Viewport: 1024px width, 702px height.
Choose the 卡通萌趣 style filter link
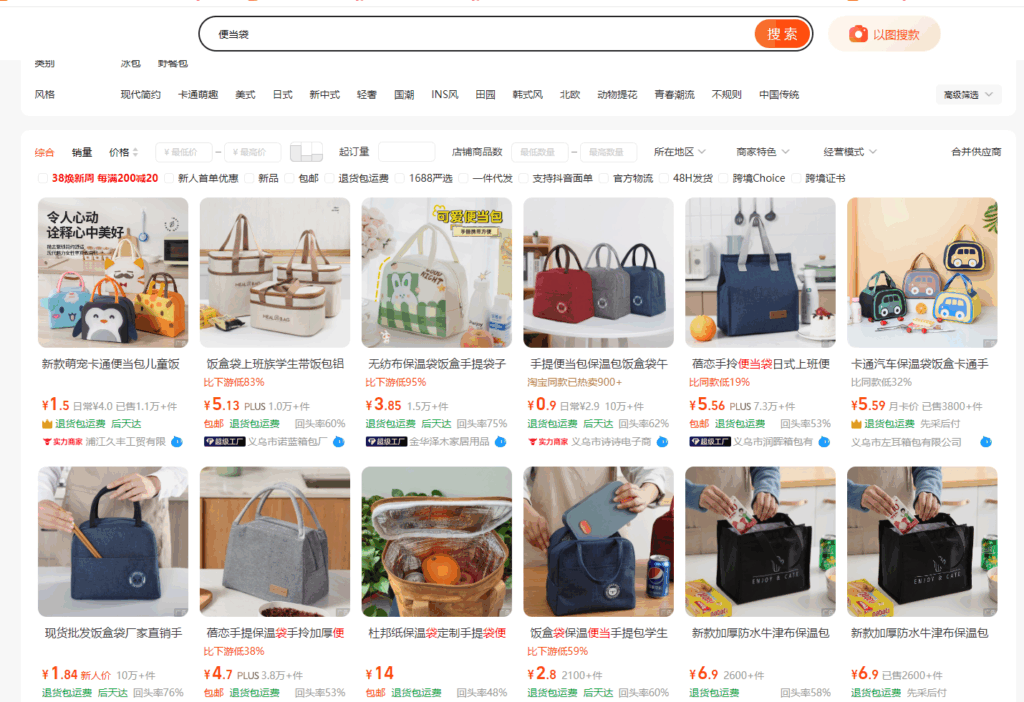[x=198, y=95]
